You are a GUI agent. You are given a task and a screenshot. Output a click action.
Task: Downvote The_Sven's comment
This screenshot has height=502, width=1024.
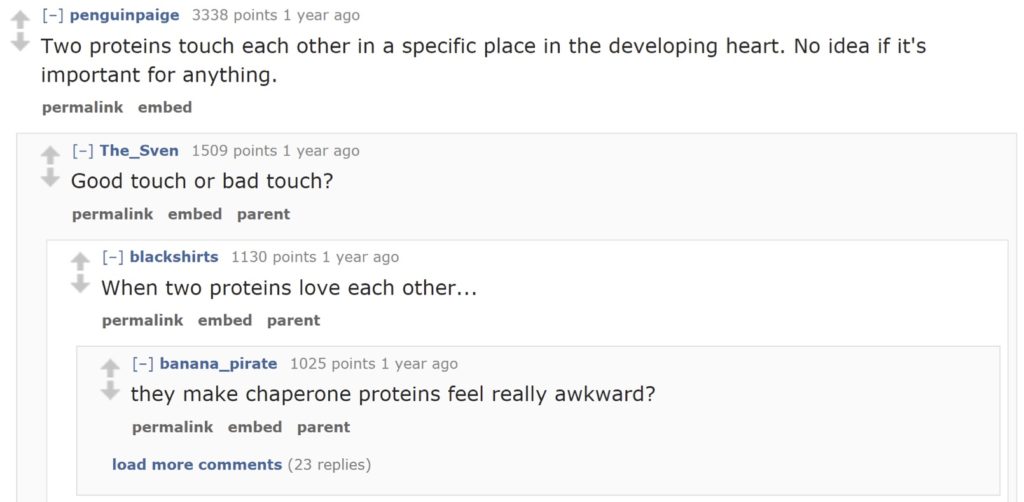50,177
